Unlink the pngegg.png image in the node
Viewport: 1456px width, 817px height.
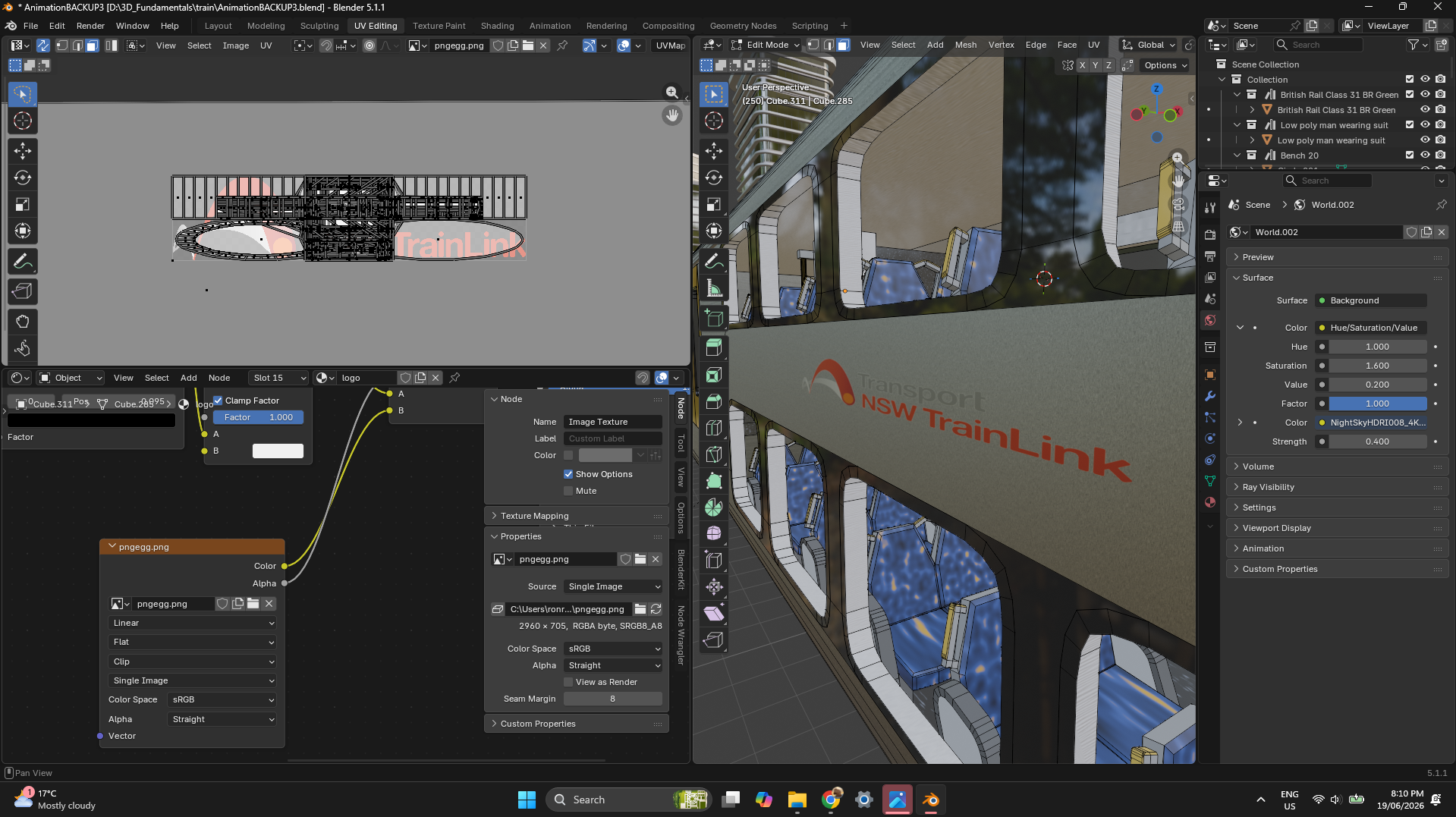(x=269, y=604)
